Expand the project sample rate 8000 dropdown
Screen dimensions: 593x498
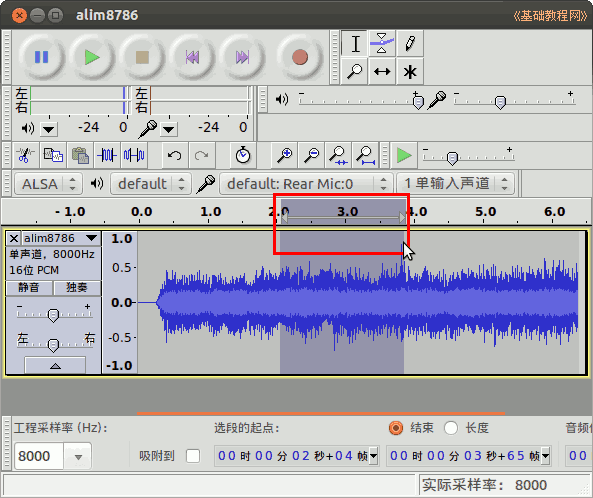coord(78,456)
